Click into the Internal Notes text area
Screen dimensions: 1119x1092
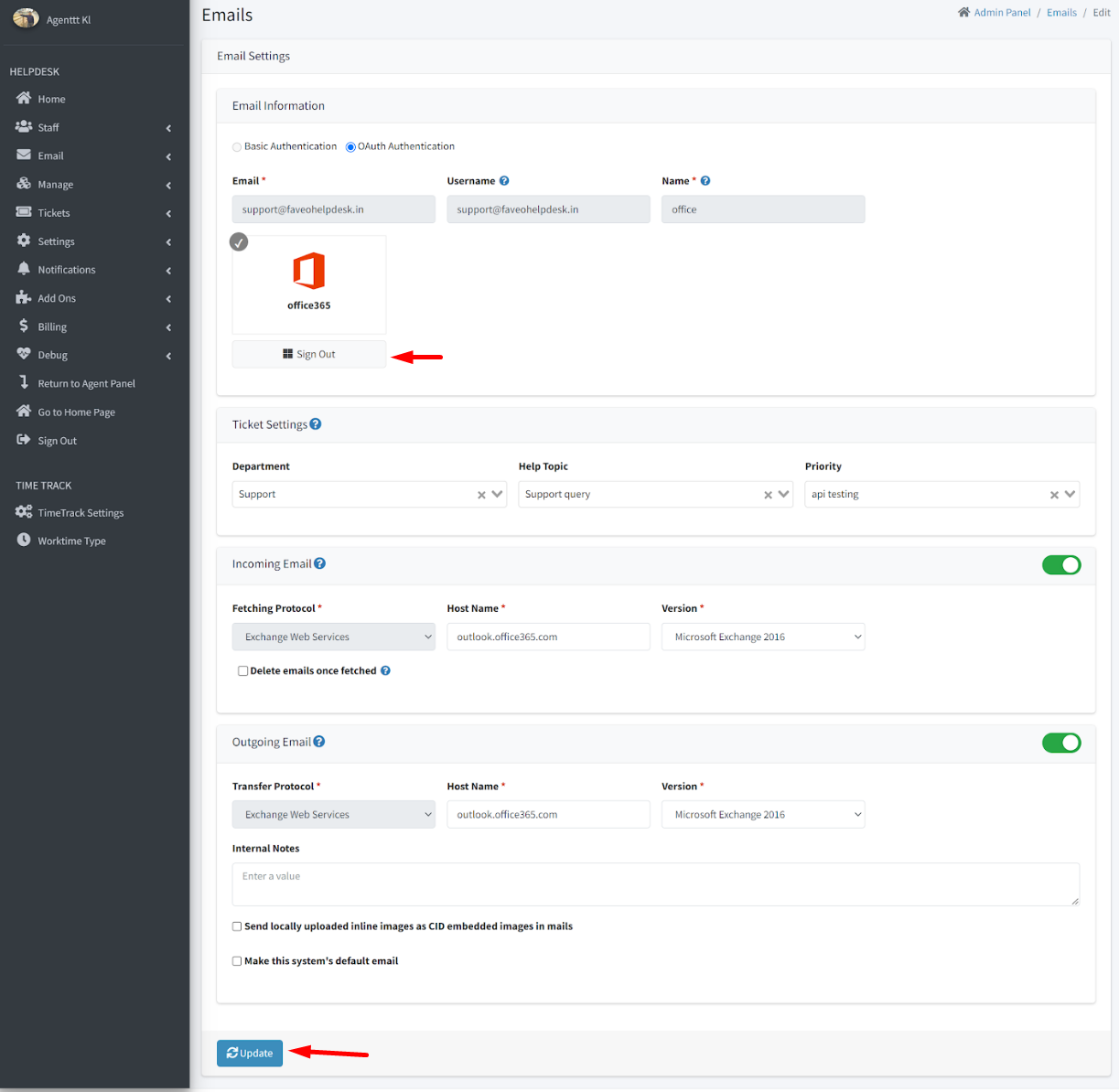pyautogui.click(x=655, y=884)
